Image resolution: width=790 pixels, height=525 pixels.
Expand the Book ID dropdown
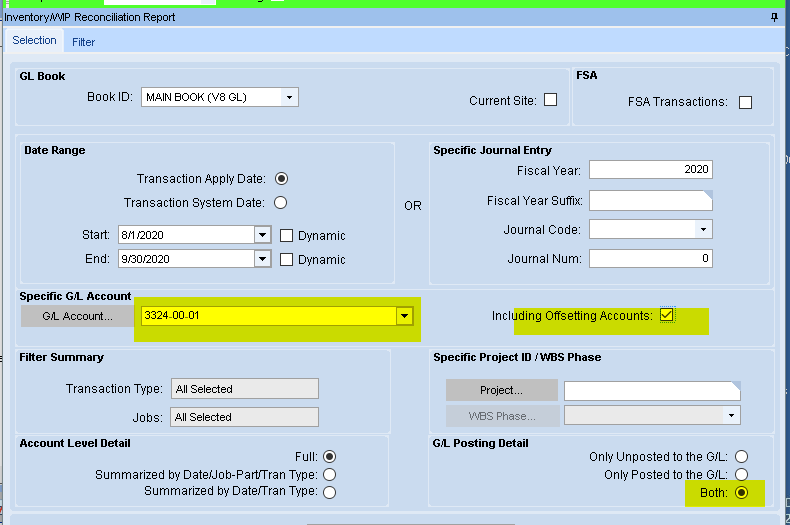point(289,97)
